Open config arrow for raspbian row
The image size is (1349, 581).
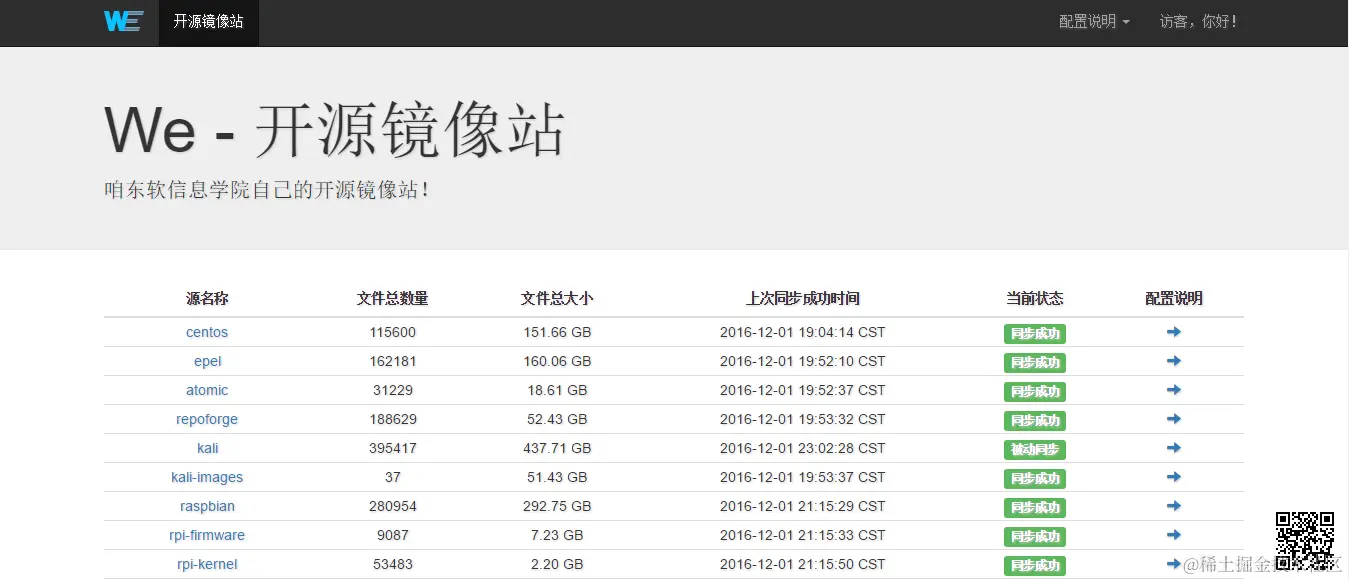click(1174, 506)
